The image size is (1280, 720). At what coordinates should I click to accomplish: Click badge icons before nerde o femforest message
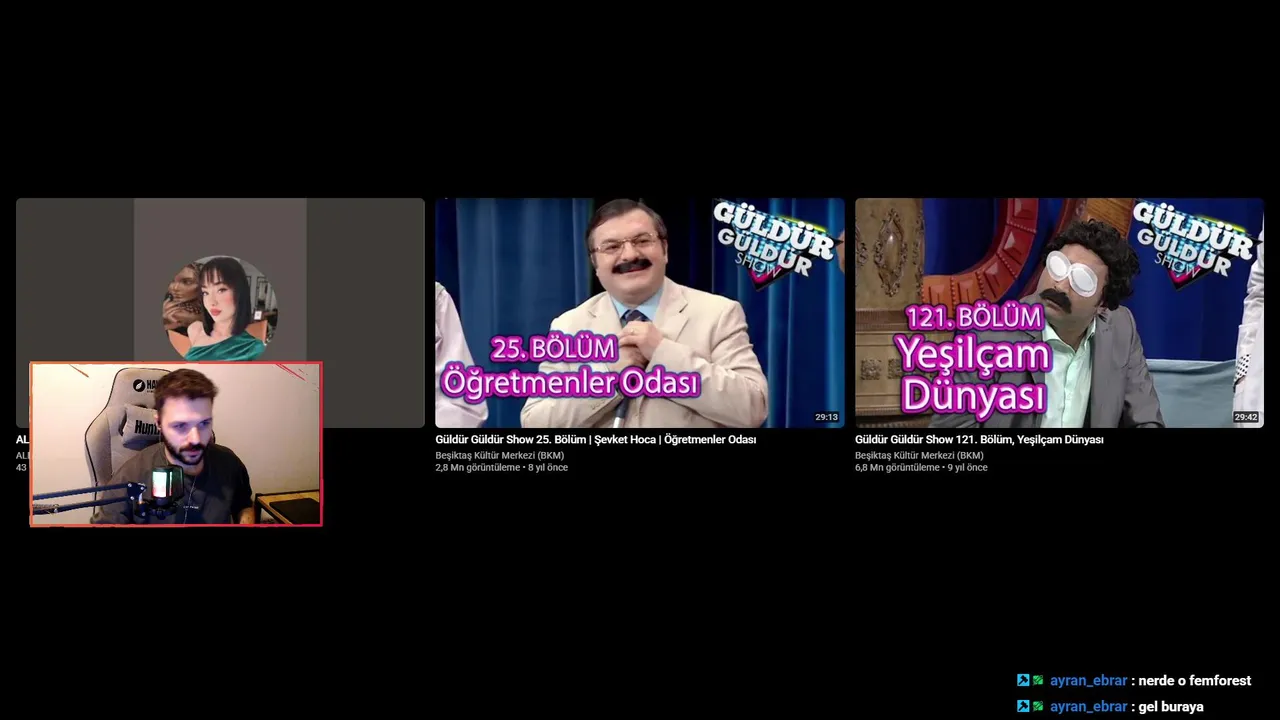(x=1030, y=681)
